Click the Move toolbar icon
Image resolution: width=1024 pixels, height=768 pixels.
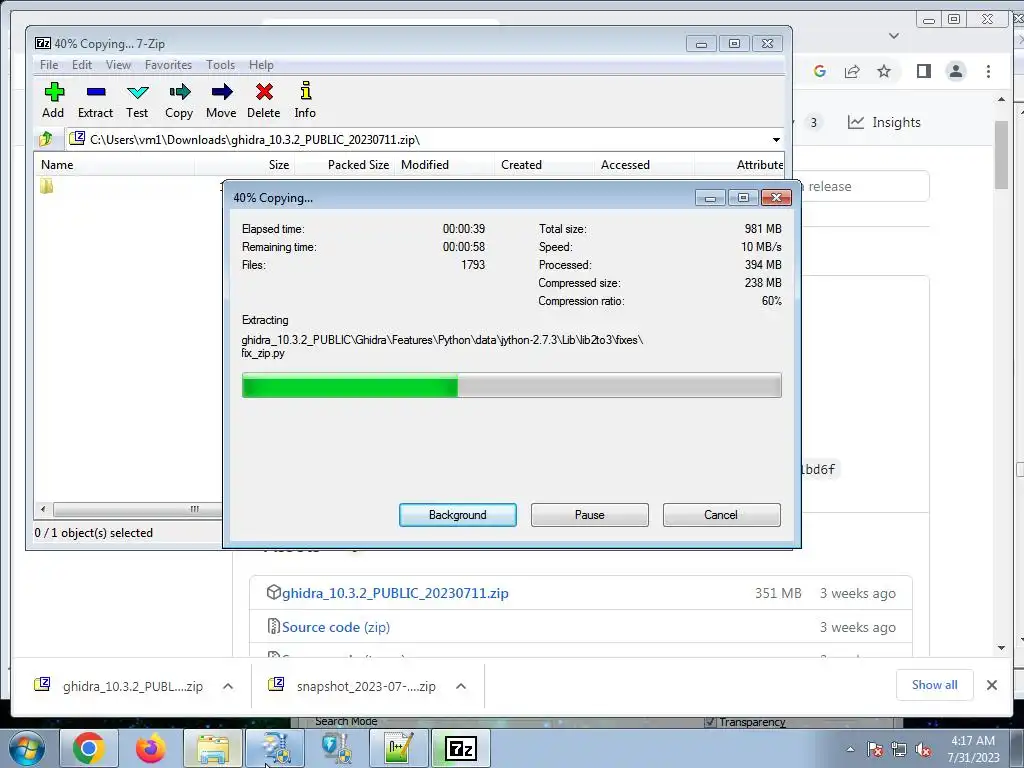[x=221, y=101]
